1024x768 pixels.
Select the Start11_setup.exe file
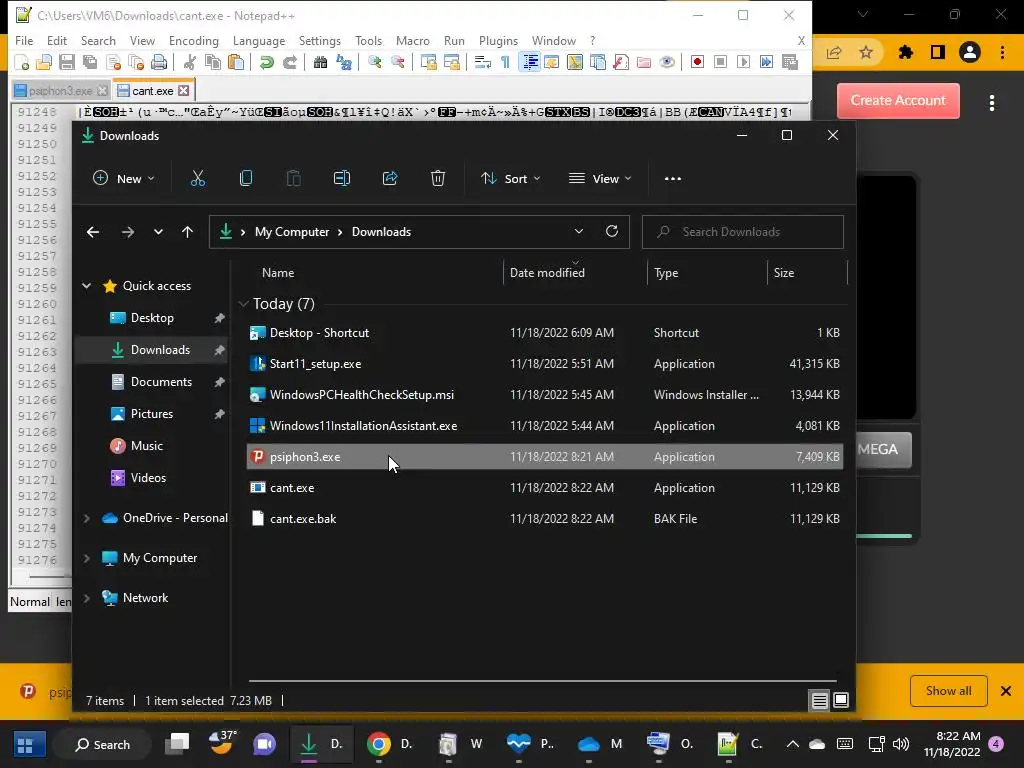[x=545, y=364]
